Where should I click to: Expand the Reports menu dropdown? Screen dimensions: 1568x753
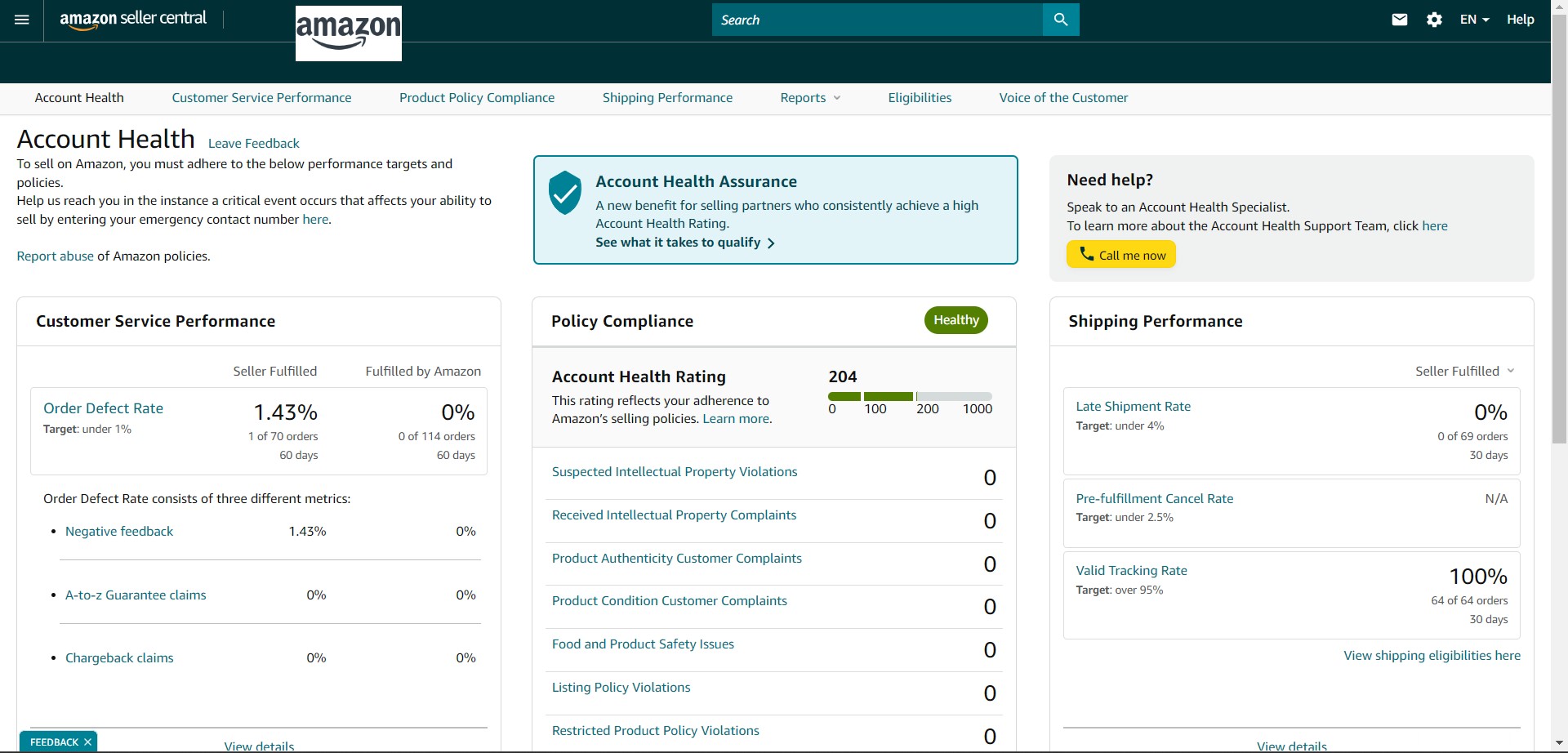tap(810, 98)
